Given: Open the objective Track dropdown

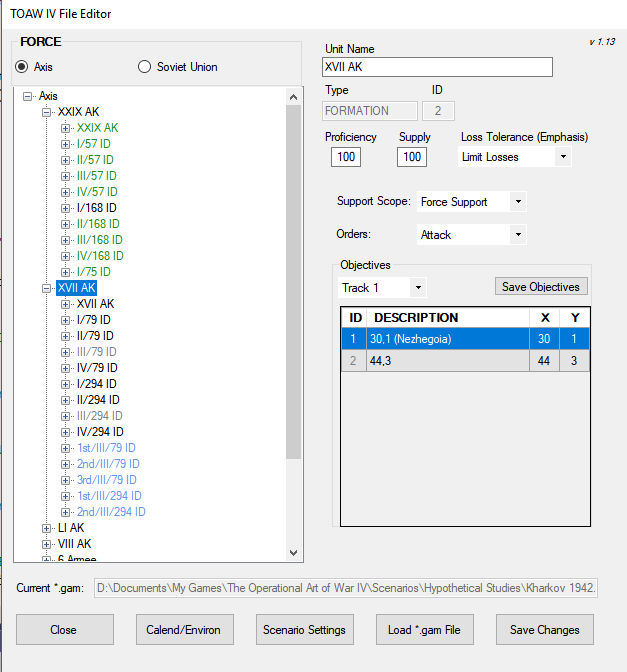Looking at the screenshot, I should (418, 288).
